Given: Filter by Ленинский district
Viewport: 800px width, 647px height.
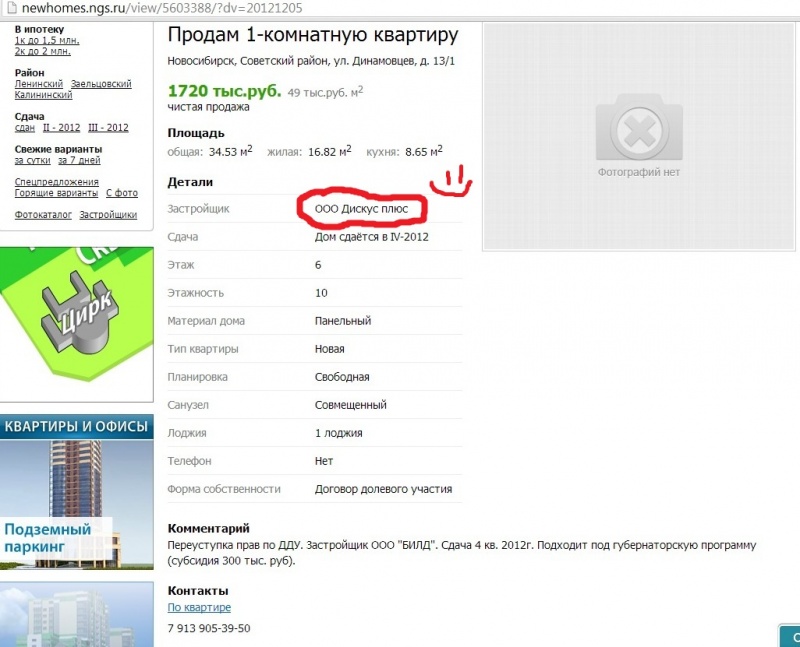Looking at the screenshot, I should (x=39, y=84).
